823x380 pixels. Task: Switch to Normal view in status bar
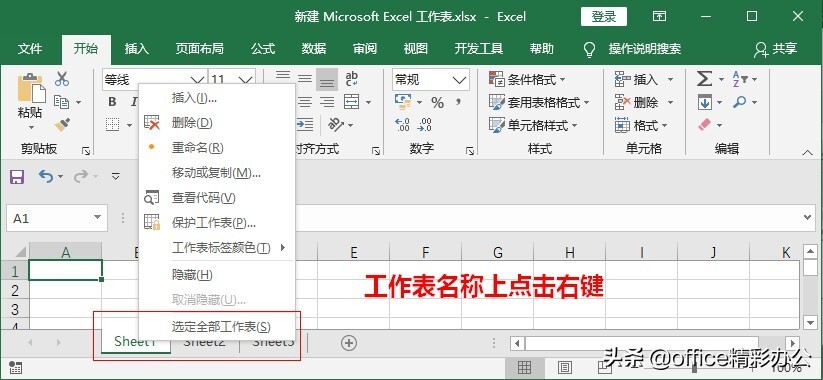524,367
